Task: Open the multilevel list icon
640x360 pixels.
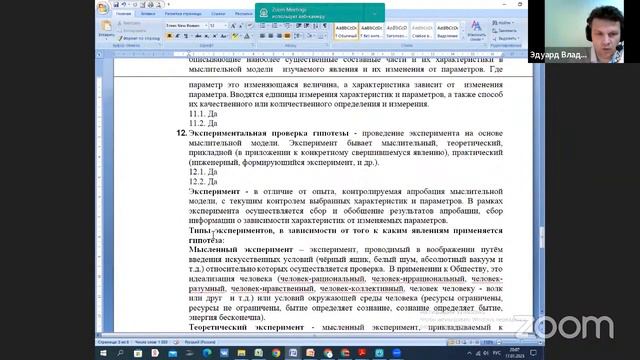Action: coord(287,26)
